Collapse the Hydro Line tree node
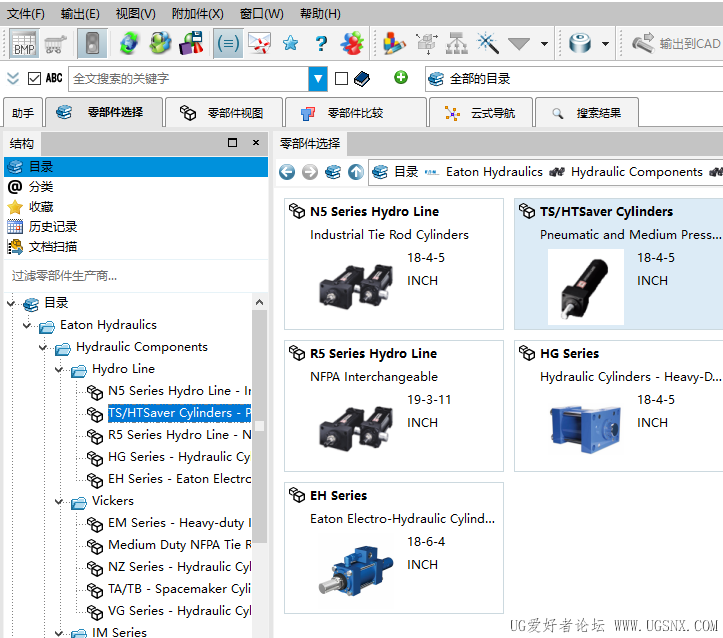 tap(60, 369)
